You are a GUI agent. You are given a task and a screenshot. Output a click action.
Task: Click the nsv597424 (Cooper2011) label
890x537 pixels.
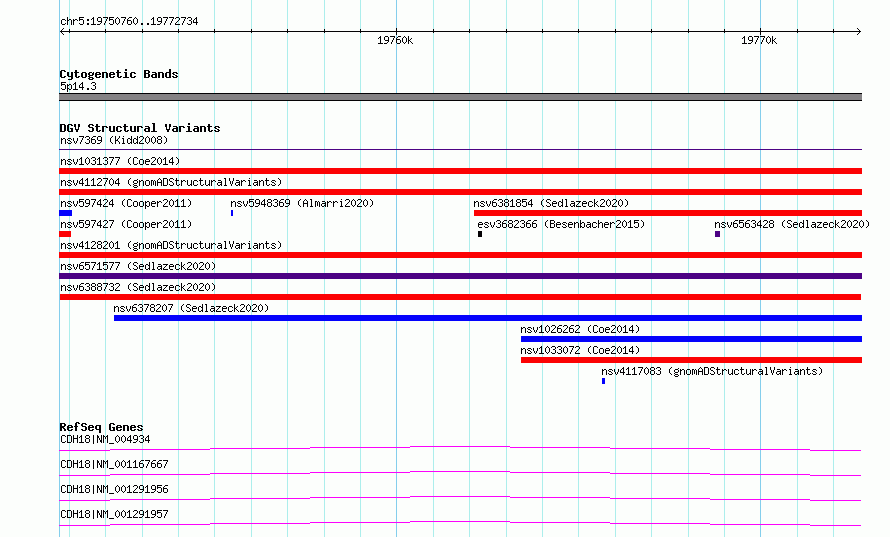(126, 203)
